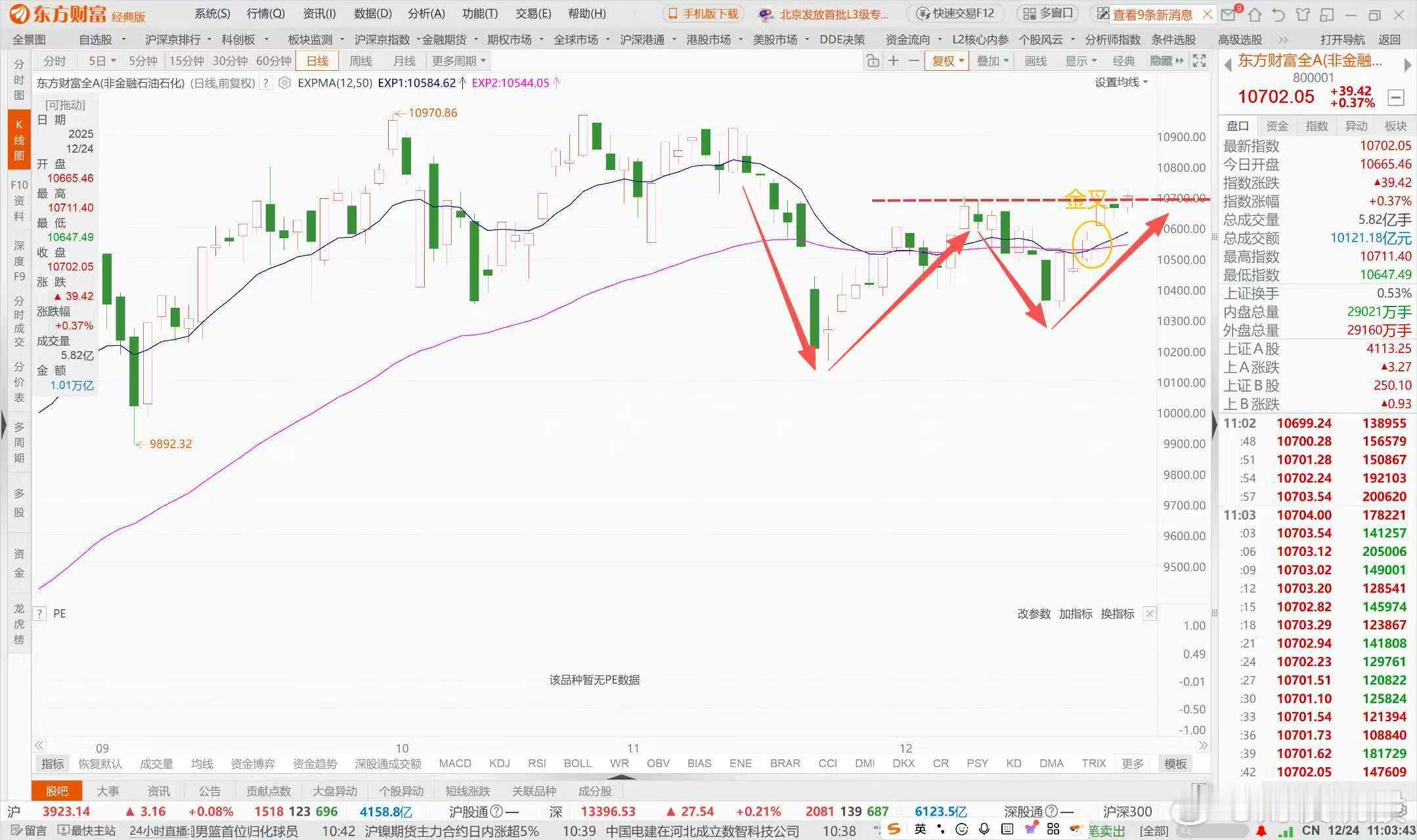
Task: Expand 设置均线 moving average dropdown
Action: pyautogui.click(x=1121, y=83)
